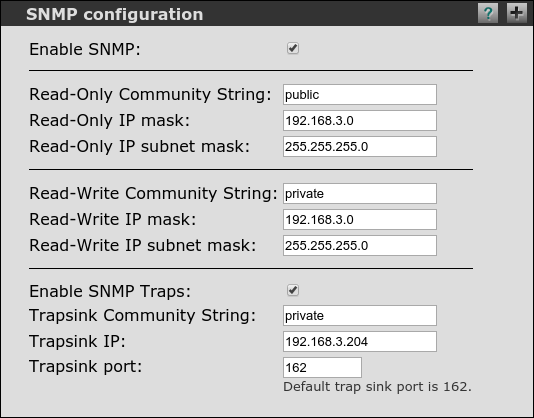This screenshot has height=418, width=534.
Task: Click the Enable SNMP Traps: label
Action: tap(110, 291)
